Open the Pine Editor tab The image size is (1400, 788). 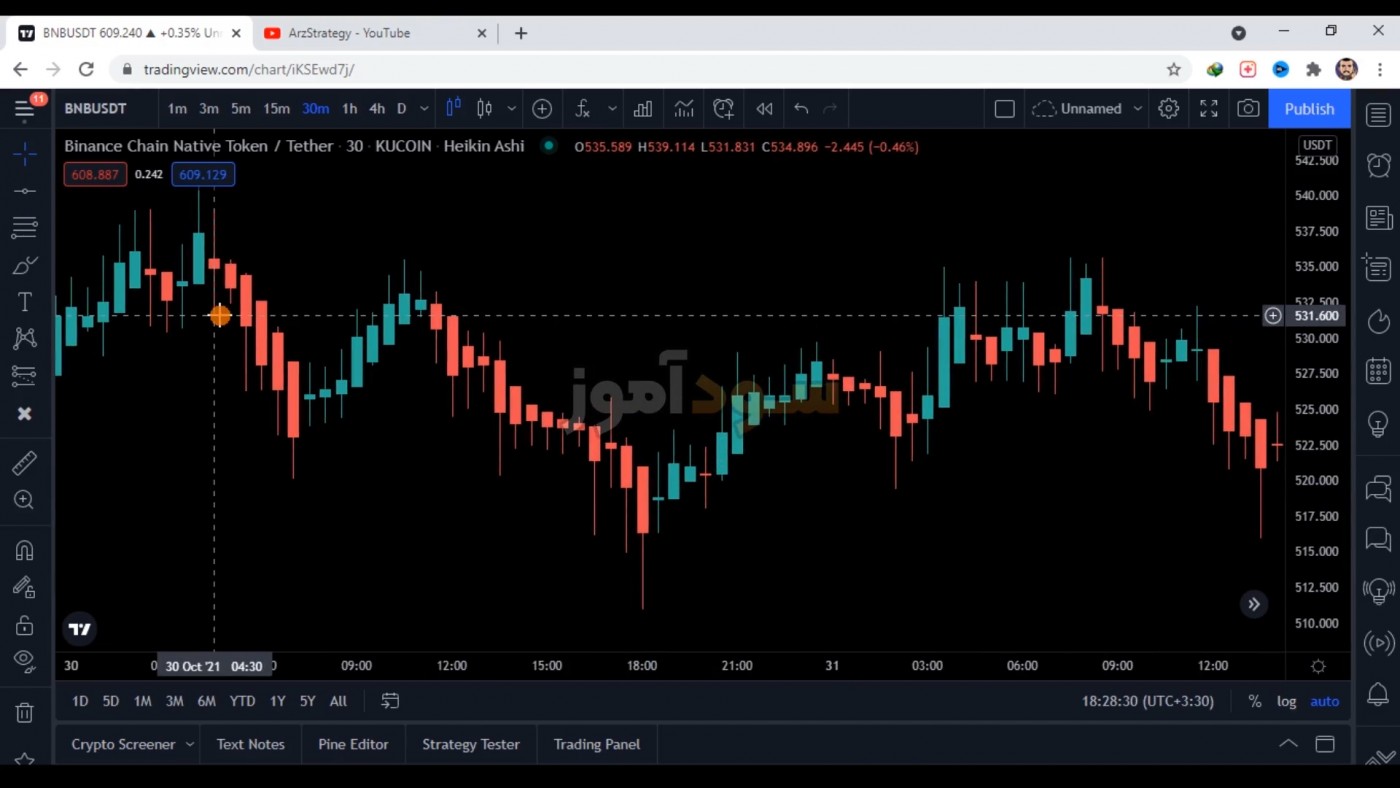click(353, 744)
